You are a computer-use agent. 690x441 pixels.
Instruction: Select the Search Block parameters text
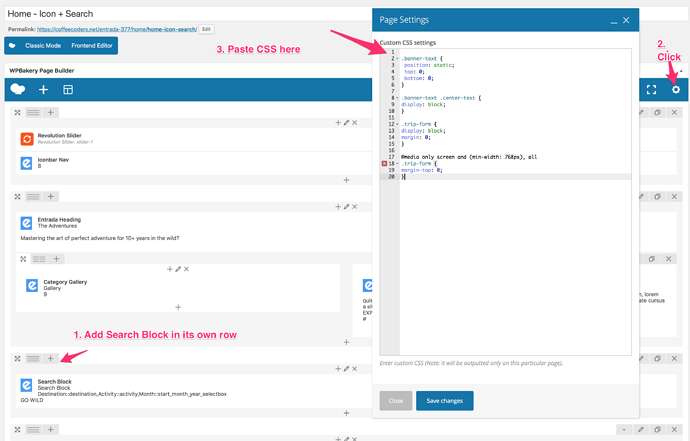point(132,394)
